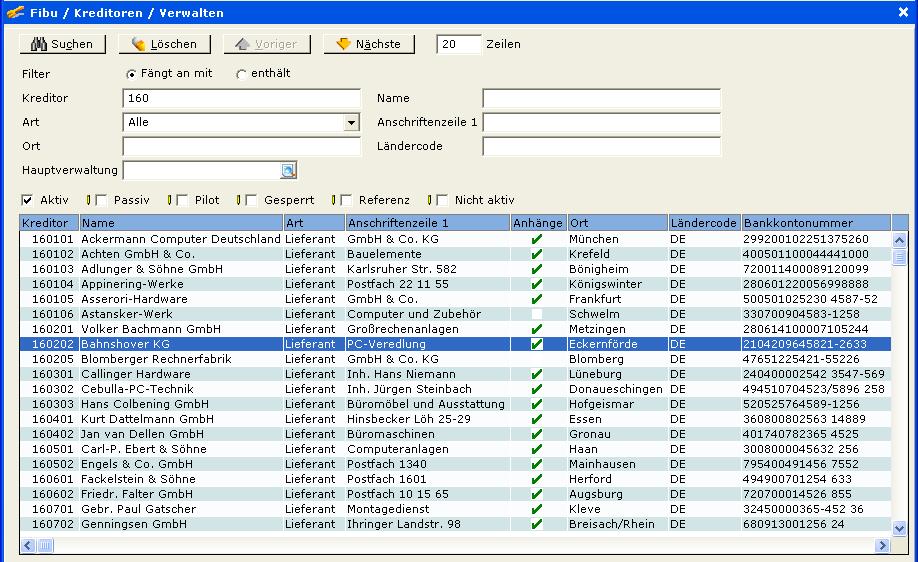Image resolution: width=918 pixels, height=562 pixels.
Task: Click attachment checkmark for Hans Colbening
Action: (537, 404)
